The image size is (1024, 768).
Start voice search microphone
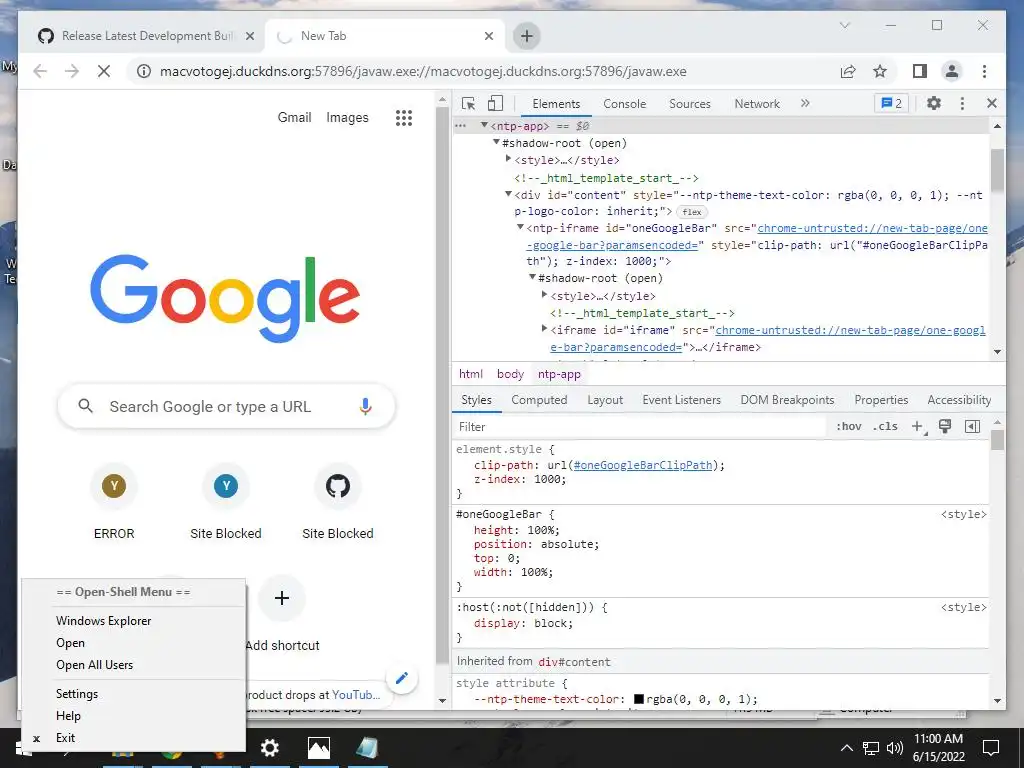[x=365, y=406]
